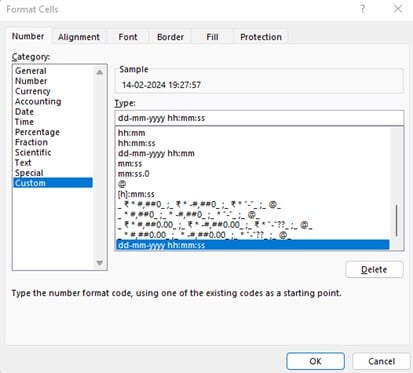
Task: Open the Border tab
Action: (170, 37)
